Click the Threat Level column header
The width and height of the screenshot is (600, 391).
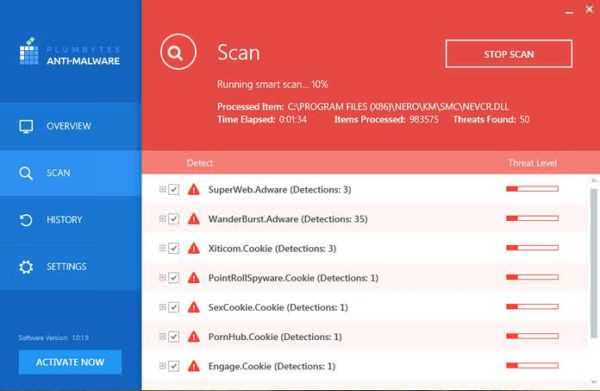[532, 163]
